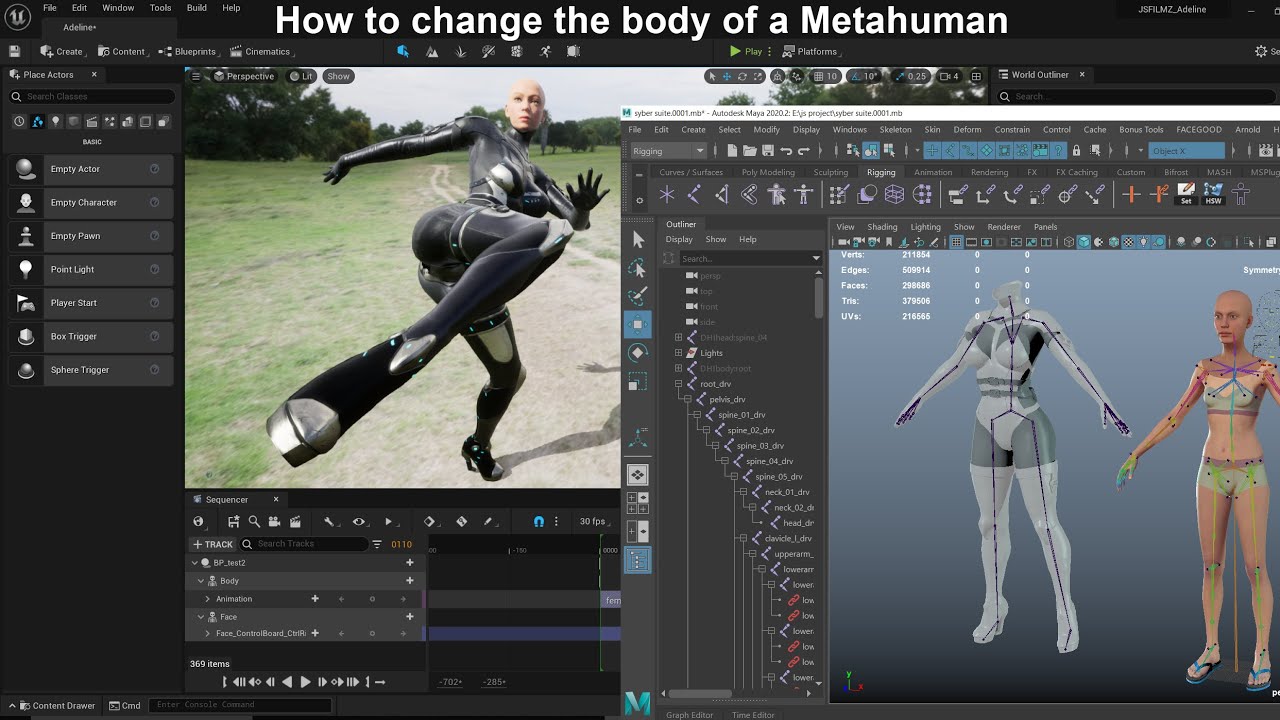1280x720 pixels.
Task: Collapse the BP_test2 track
Action: [195, 563]
